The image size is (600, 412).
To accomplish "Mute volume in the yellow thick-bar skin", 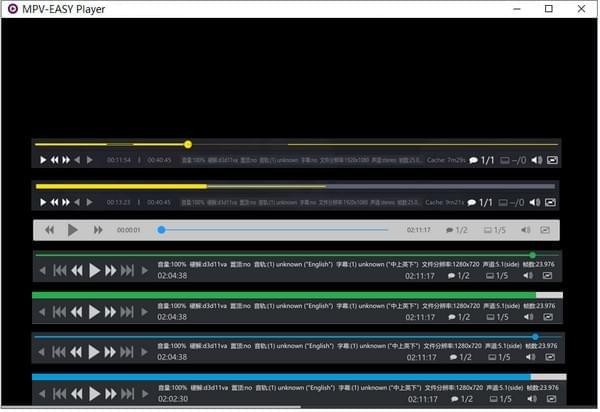I will tap(535, 202).
